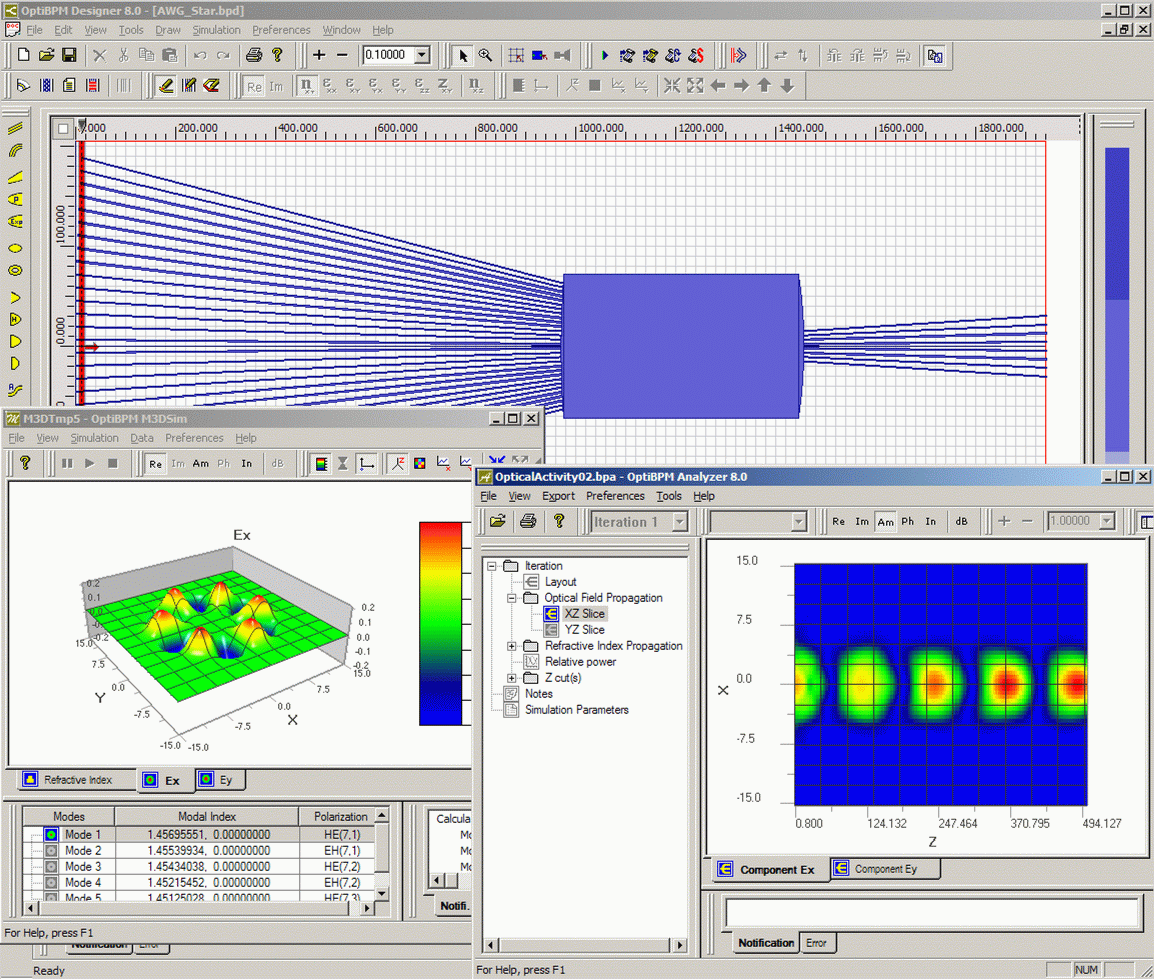Enable the dB scale in Analyzer toolbar
This screenshot has height=979, width=1154.
[x=961, y=522]
